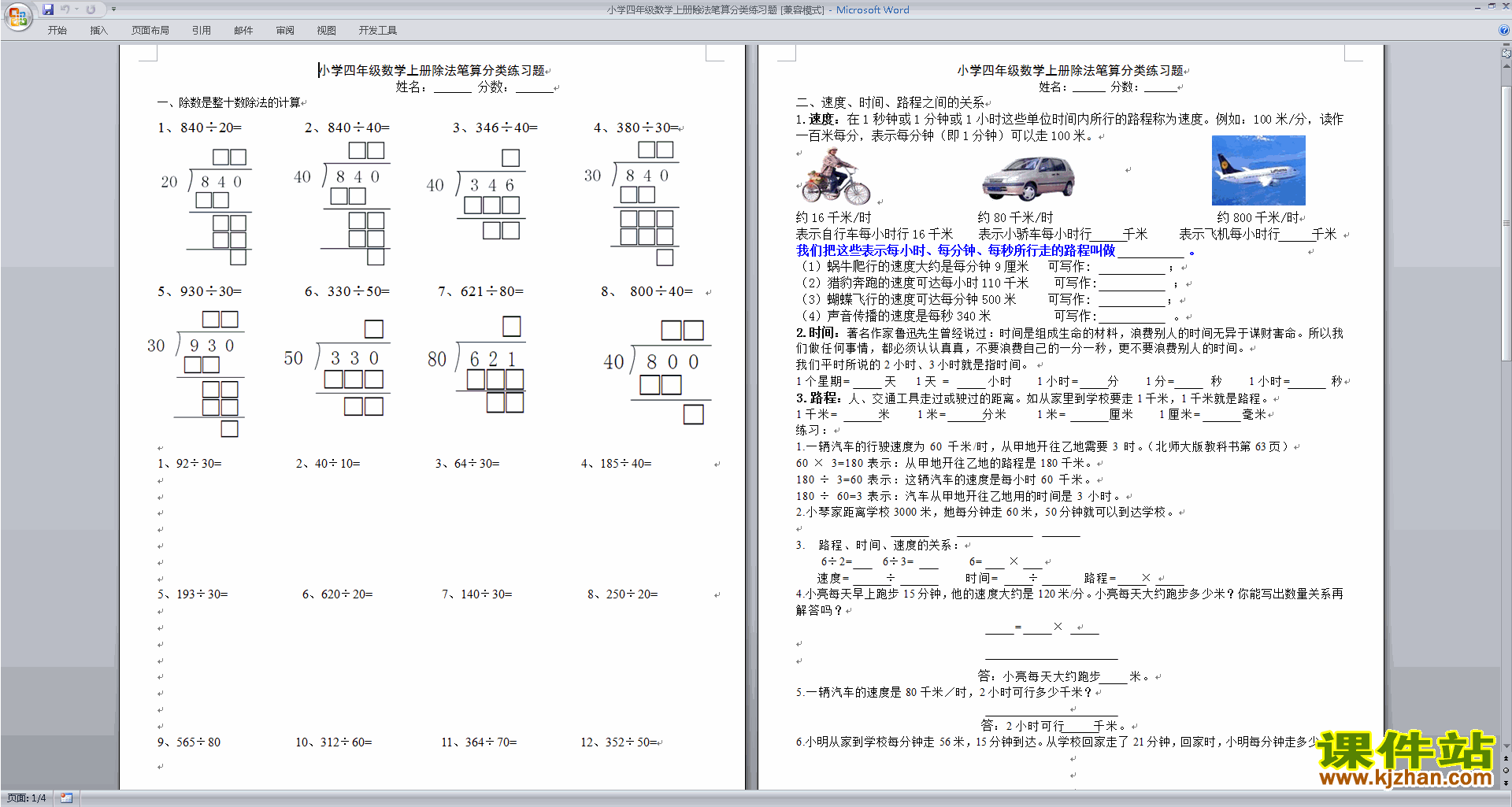Select the long division diagram for 80)621
This screenshot has height=807, width=1512.
coord(476,364)
